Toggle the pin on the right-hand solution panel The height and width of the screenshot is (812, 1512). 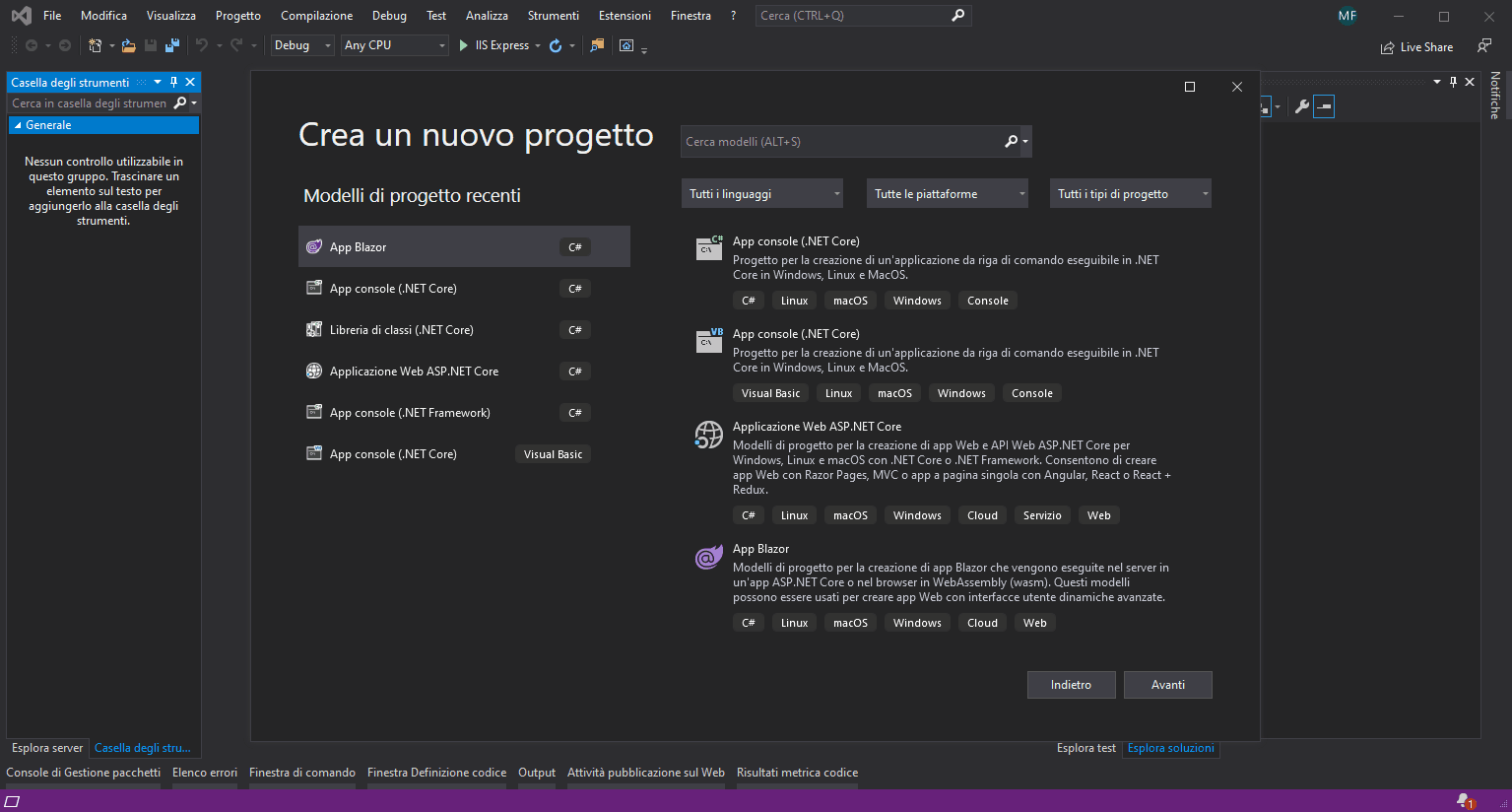(x=1453, y=82)
